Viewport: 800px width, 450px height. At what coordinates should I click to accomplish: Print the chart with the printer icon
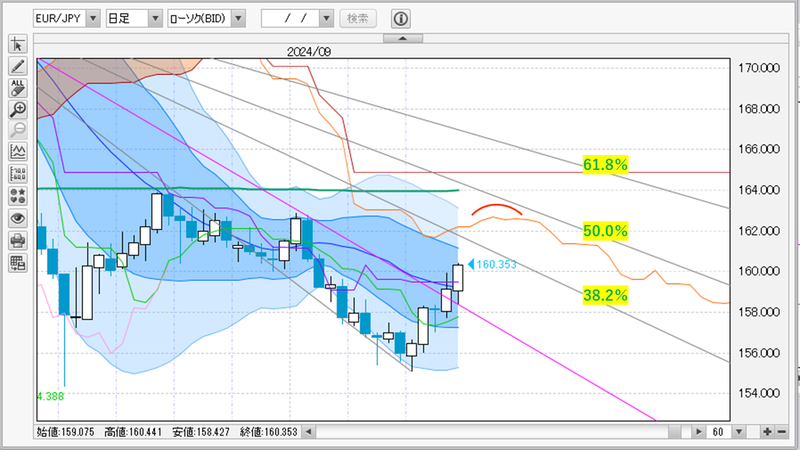pos(18,240)
